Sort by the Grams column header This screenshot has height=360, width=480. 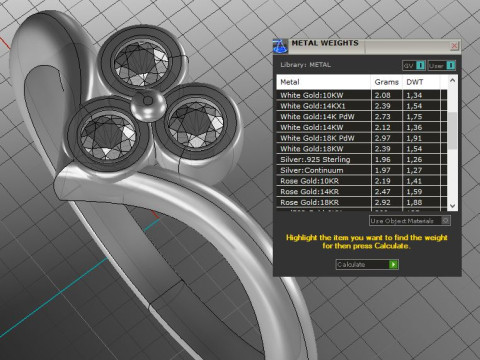[x=387, y=82]
